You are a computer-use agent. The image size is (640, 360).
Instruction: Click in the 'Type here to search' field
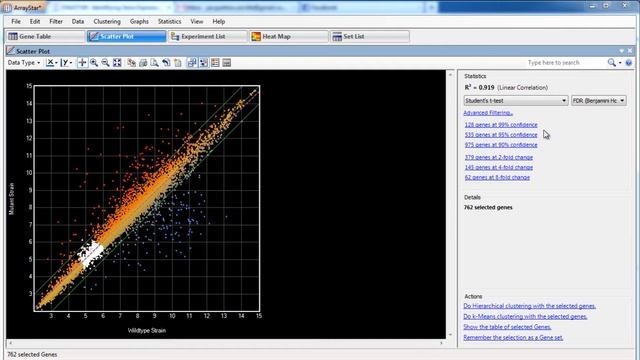point(565,62)
